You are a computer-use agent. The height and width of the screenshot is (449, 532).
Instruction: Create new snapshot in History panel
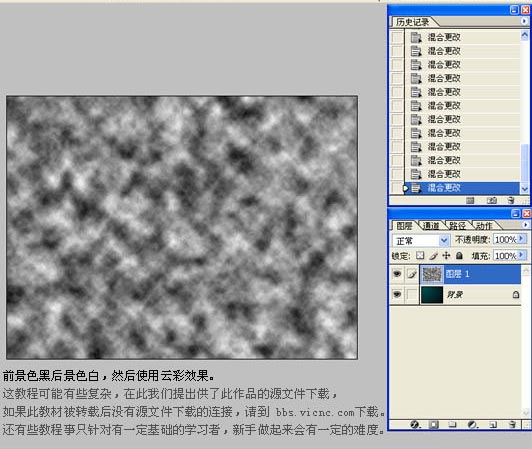[492, 201]
